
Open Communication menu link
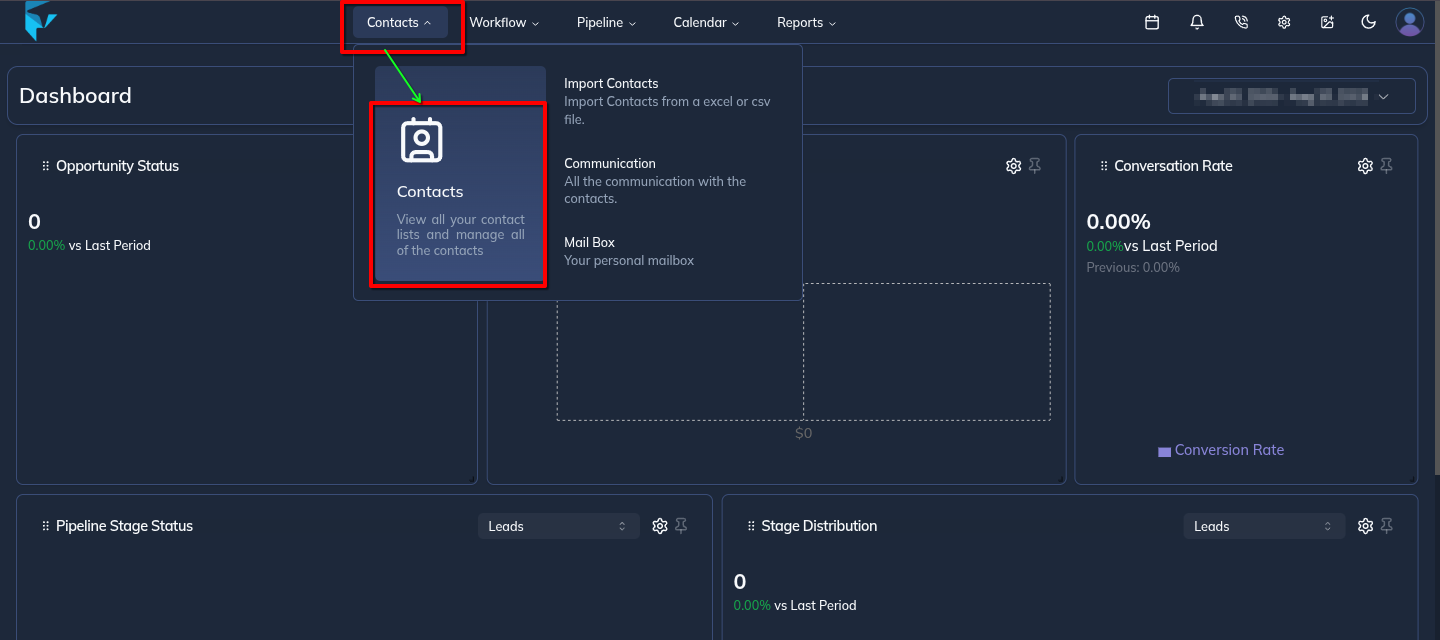click(x=609, y=164)
